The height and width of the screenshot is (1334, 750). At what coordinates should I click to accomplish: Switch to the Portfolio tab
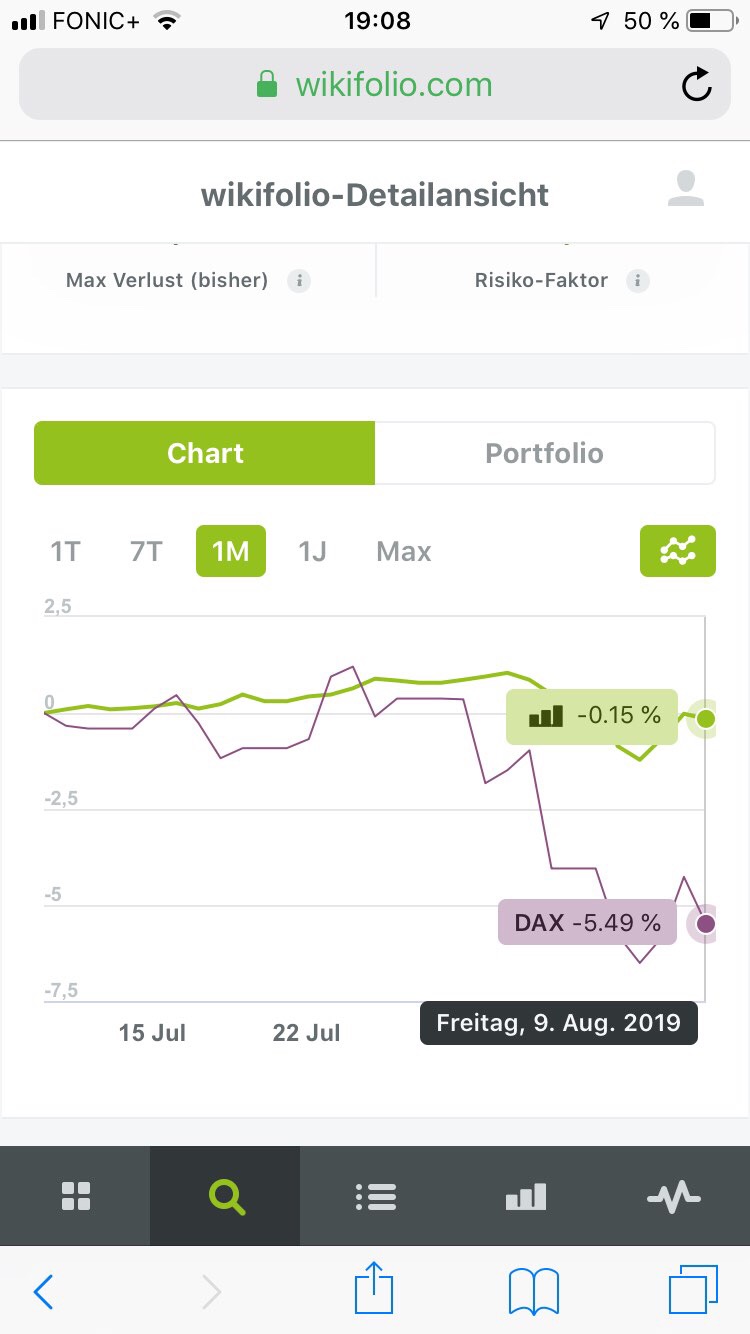544,453
